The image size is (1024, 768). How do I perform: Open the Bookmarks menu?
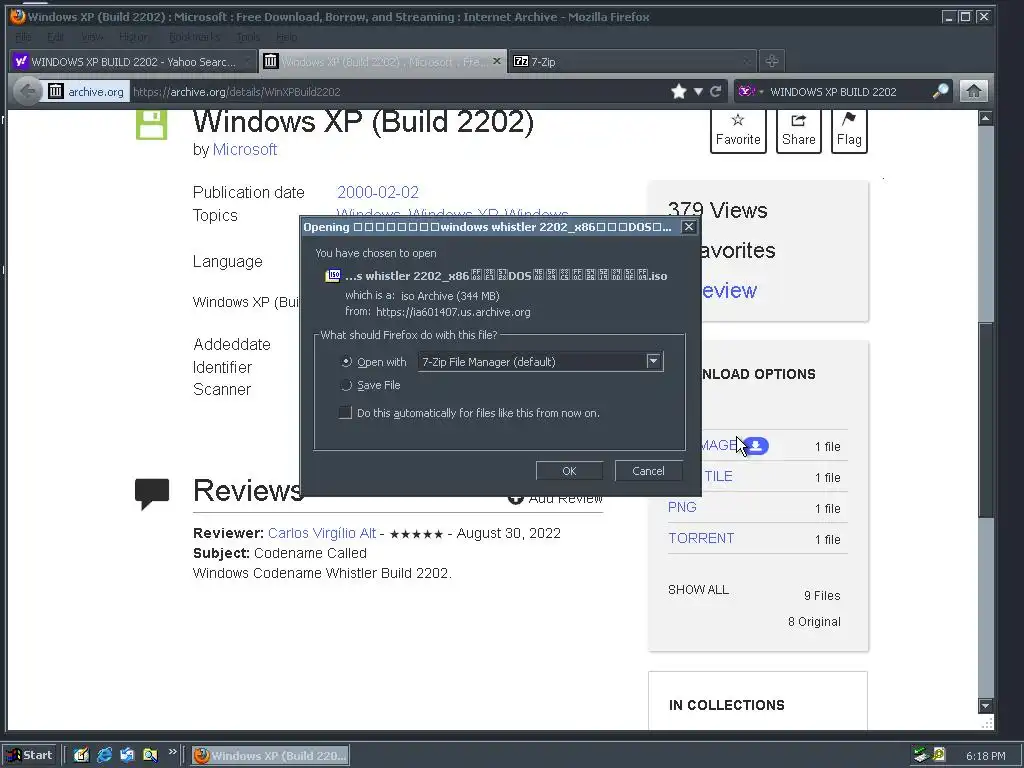click(x=194, y=37)
